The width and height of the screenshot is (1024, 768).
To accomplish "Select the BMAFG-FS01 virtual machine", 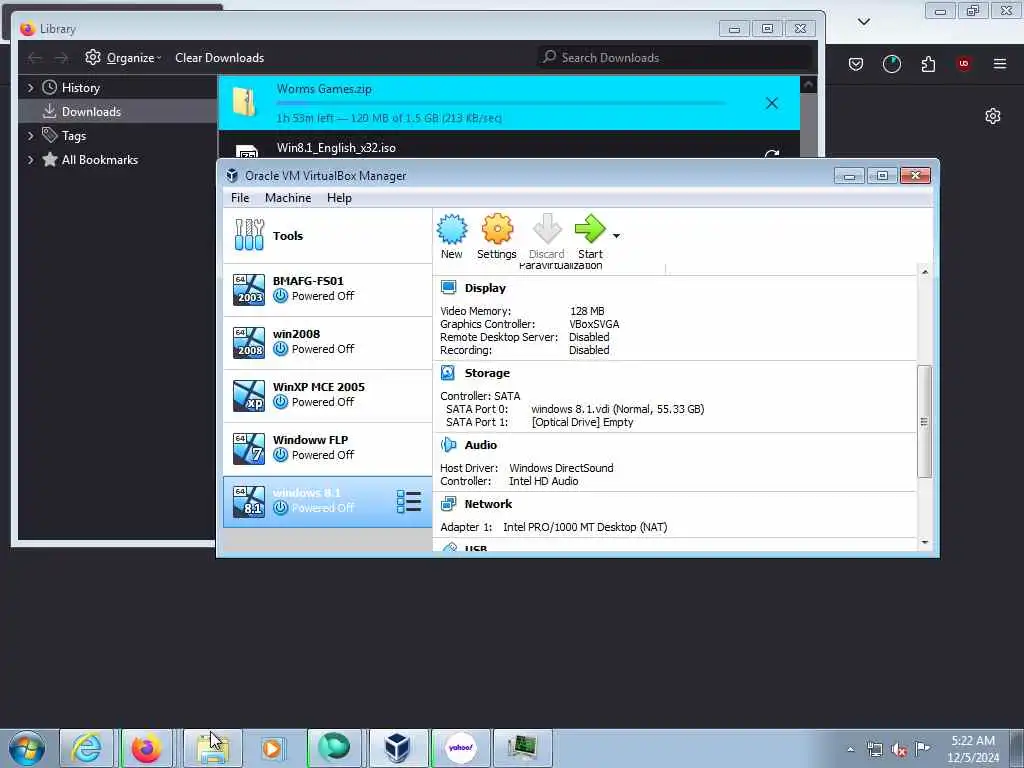I will pyautogui.click(x=327, y=289).
